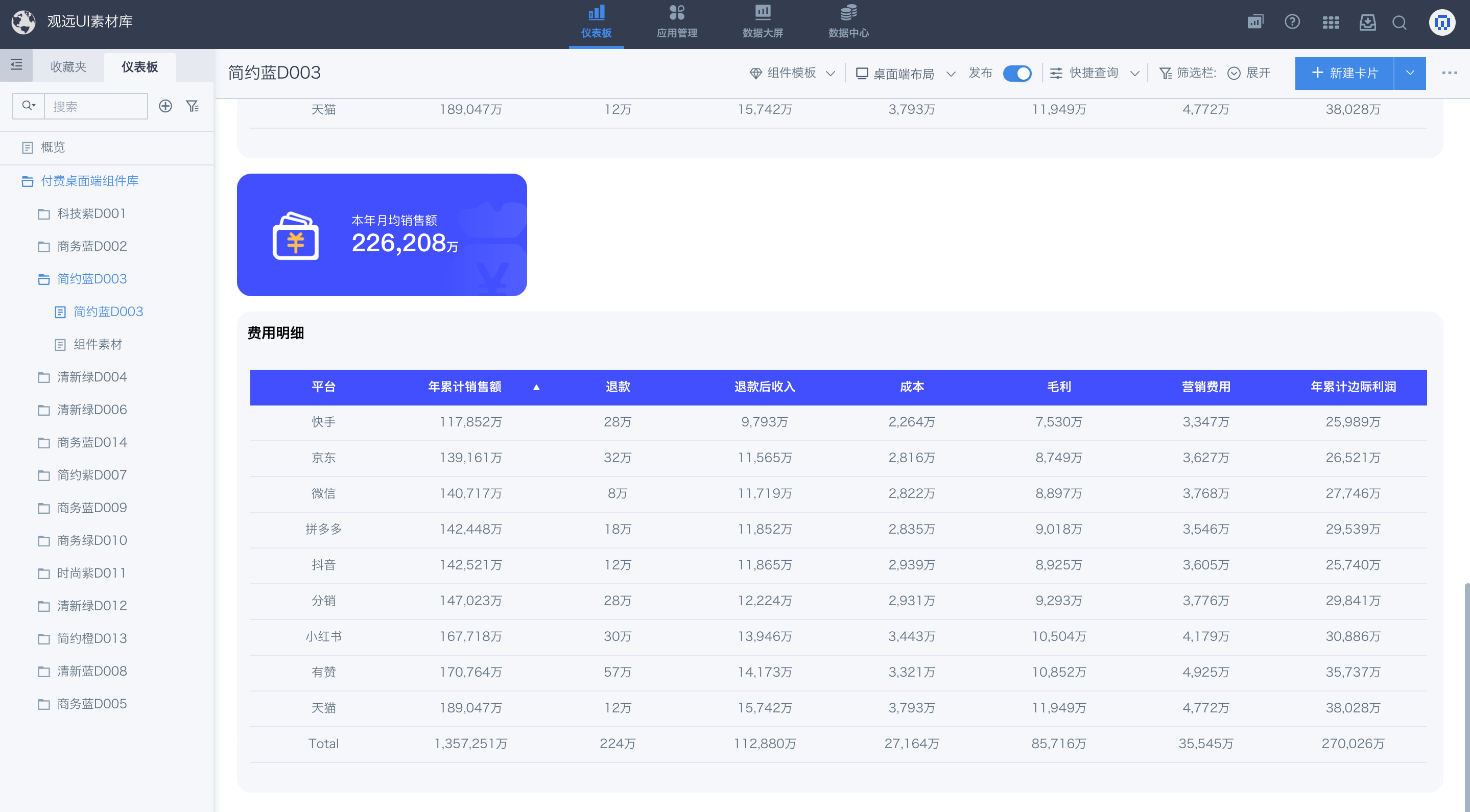Image resolution: width=1470 pixels, height=812 pixels.
Task: Open the 组件模板 dropdown
Action: point(792,73)
